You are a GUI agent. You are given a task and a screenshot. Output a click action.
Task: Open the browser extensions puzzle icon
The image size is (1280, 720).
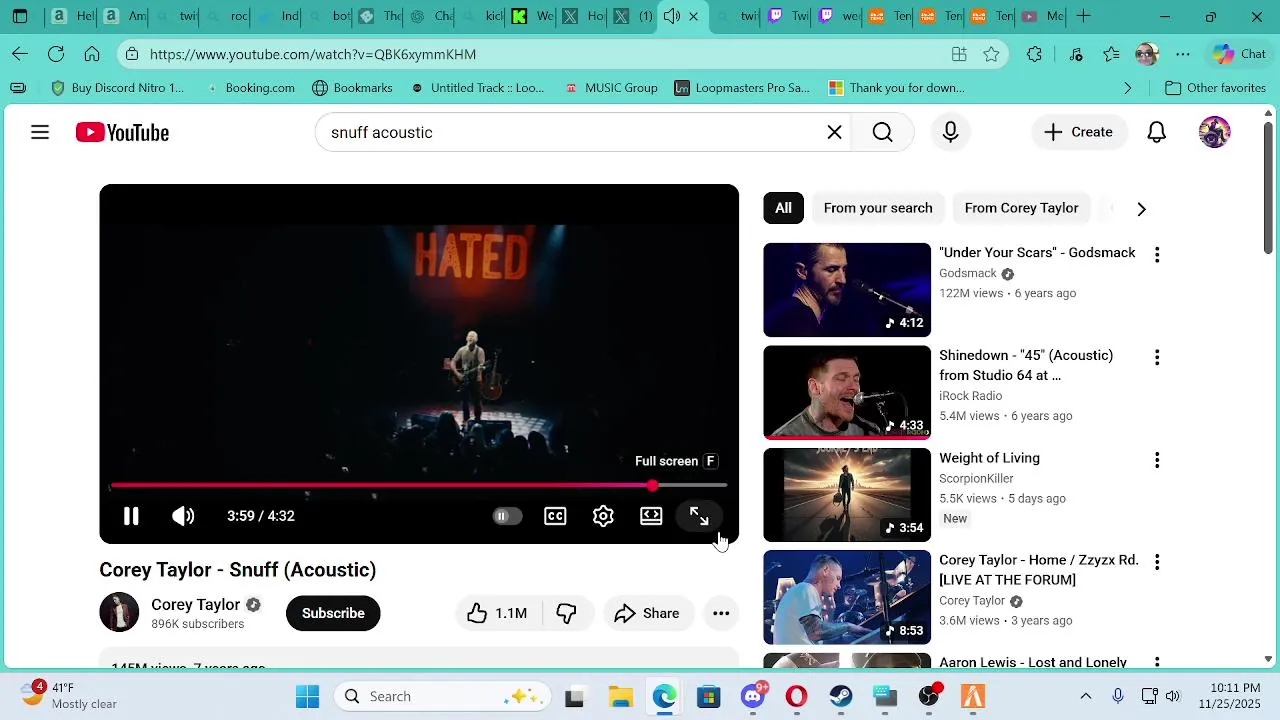[x=1035, y=54]
